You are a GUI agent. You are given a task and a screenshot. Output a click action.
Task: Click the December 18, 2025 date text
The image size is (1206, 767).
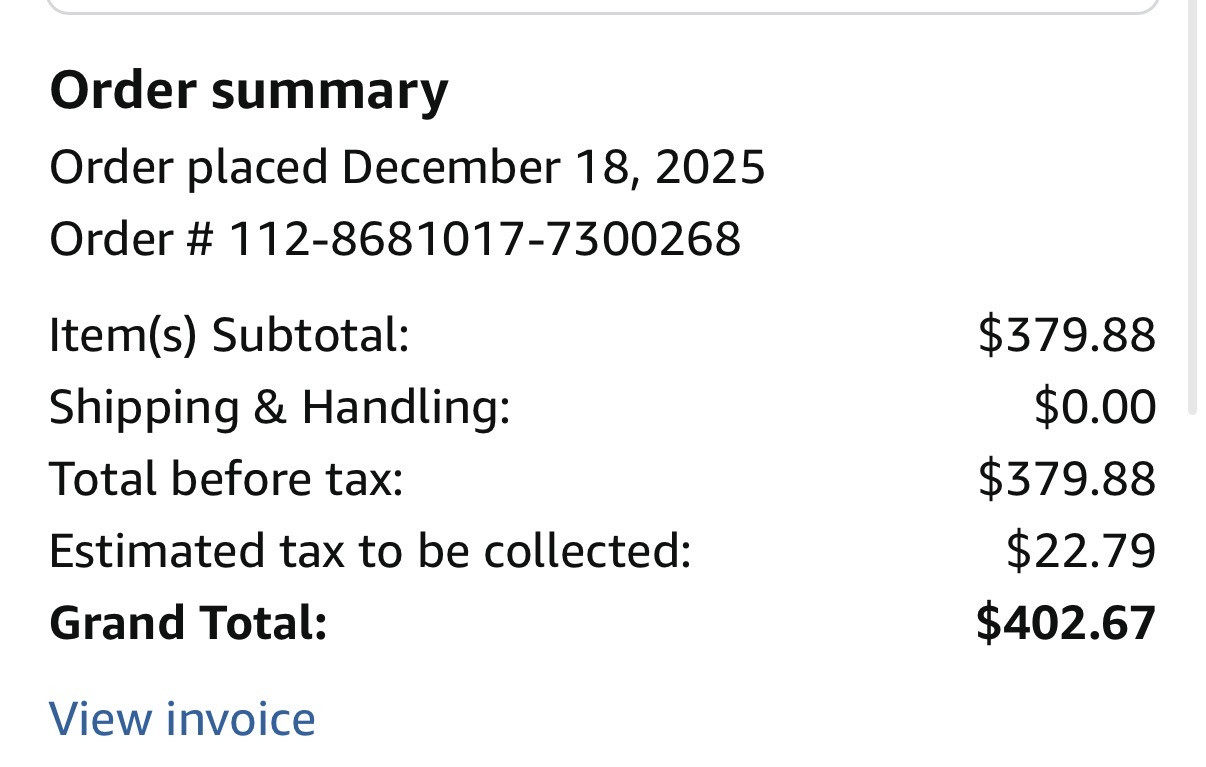tap(553, 167)
